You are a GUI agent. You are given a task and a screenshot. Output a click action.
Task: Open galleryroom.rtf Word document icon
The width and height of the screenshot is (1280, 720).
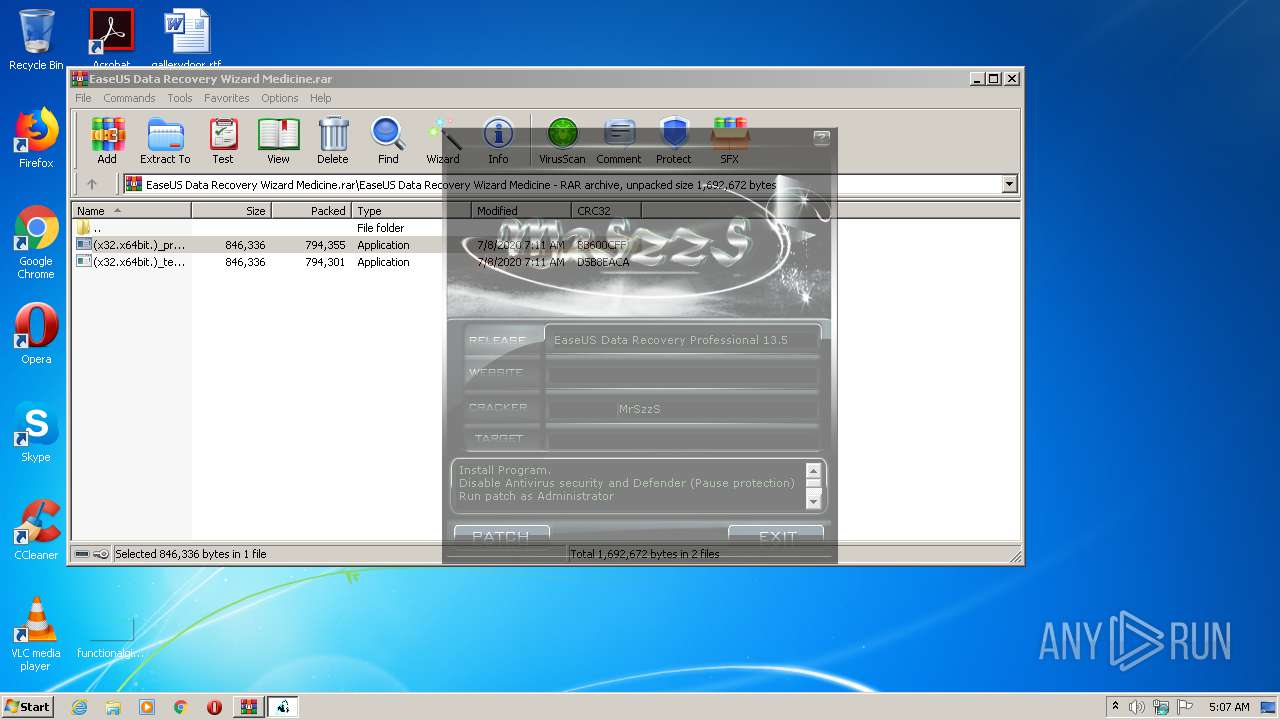pos(187,38)
